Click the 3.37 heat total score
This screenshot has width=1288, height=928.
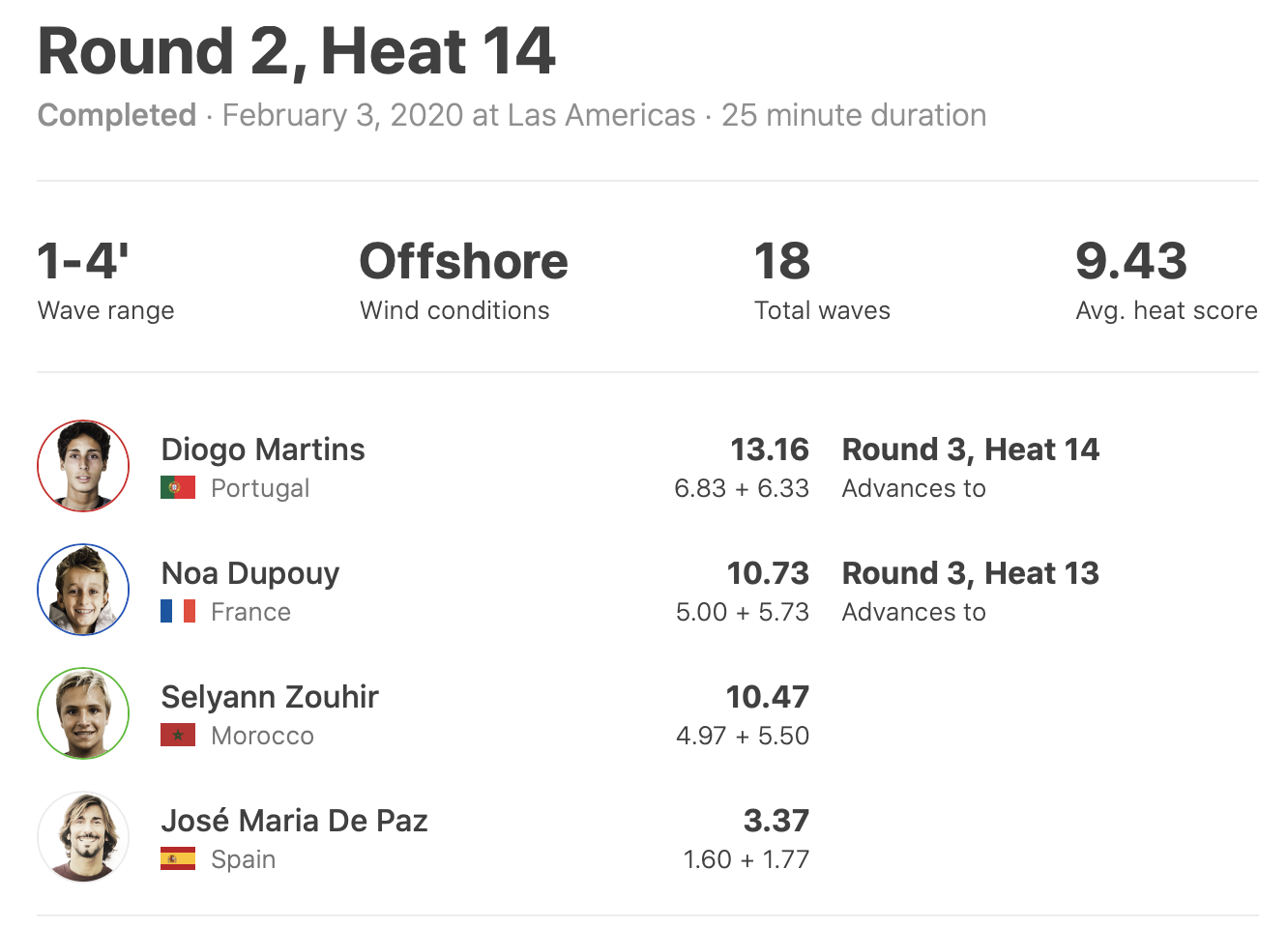[x=776, y=821]
